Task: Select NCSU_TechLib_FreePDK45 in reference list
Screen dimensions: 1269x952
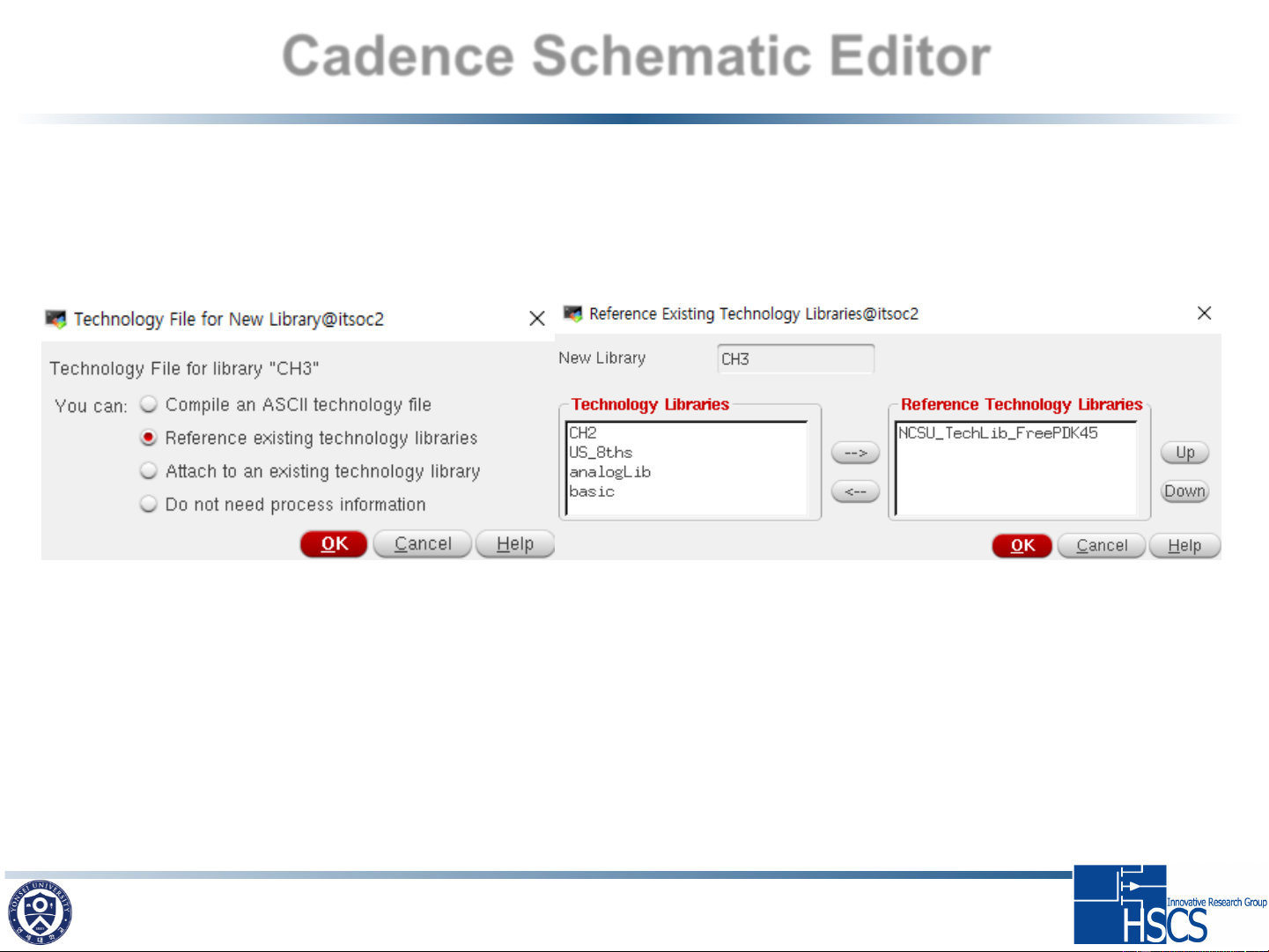Action: pos(998,433)
